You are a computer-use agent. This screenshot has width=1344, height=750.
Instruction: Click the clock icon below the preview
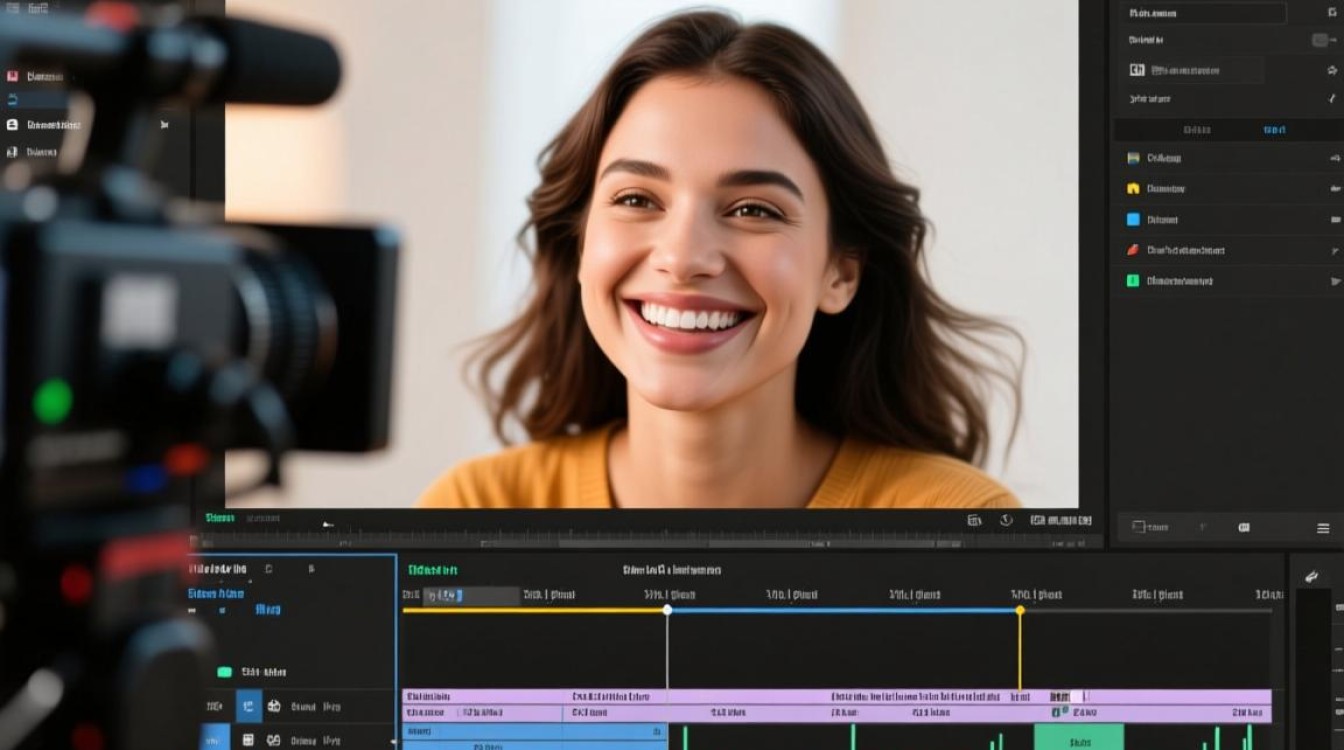tap(1006, 520)
